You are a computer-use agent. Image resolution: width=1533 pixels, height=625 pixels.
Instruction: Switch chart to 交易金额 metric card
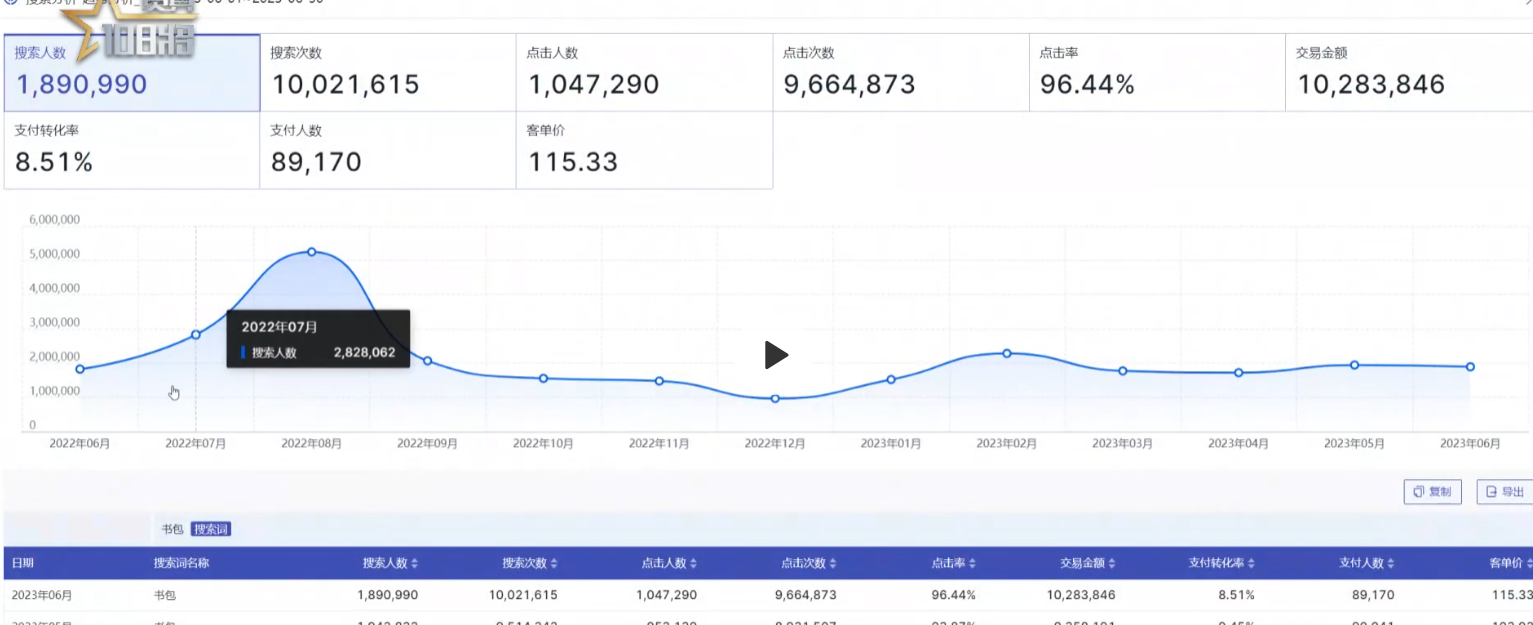click(x=1408, y=73)
